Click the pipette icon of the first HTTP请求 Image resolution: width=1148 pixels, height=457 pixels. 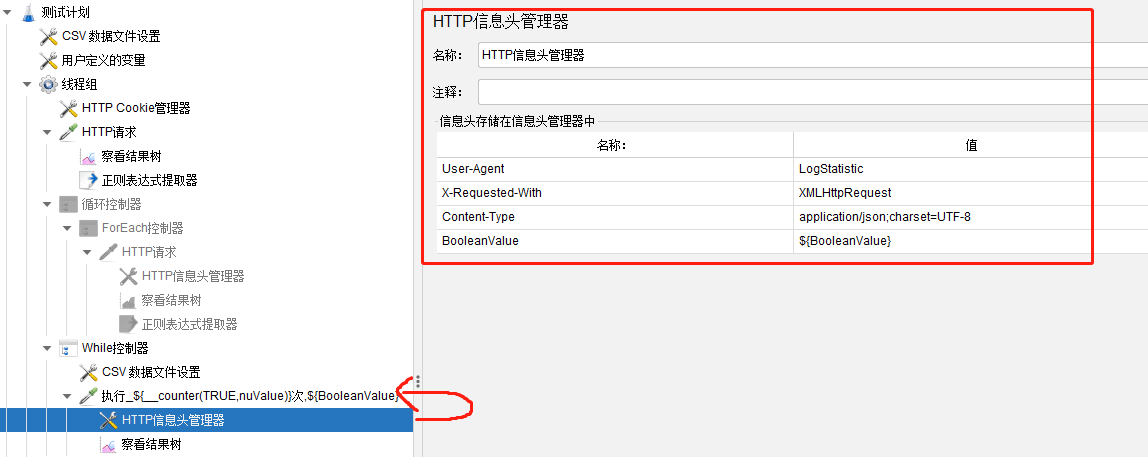point(69,132)
